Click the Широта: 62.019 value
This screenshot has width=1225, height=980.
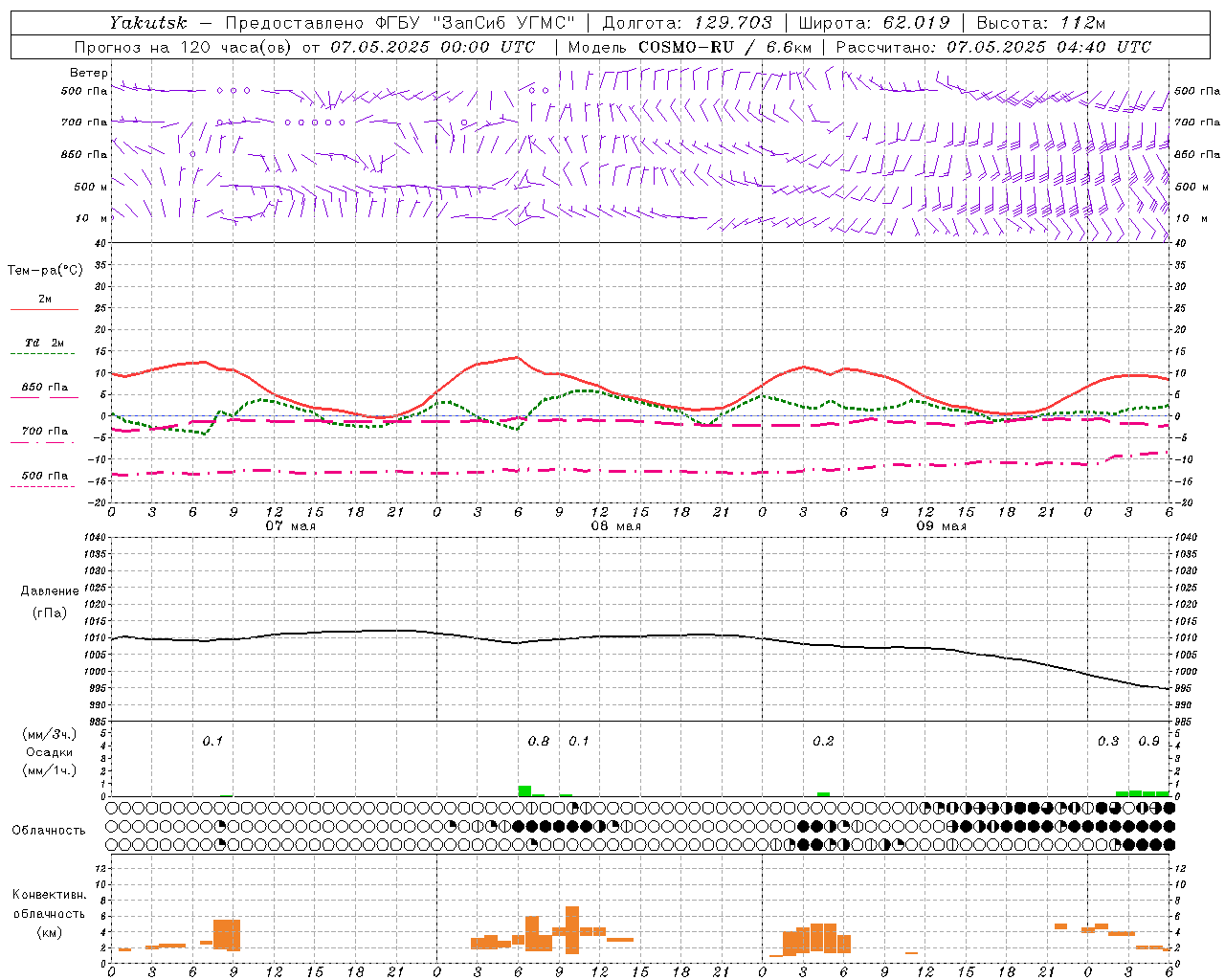pyautogui.click(x=874, y=23)
